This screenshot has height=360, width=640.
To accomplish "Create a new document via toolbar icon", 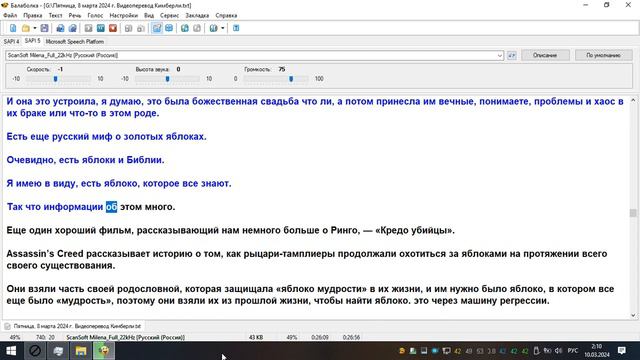I will 13,28.
